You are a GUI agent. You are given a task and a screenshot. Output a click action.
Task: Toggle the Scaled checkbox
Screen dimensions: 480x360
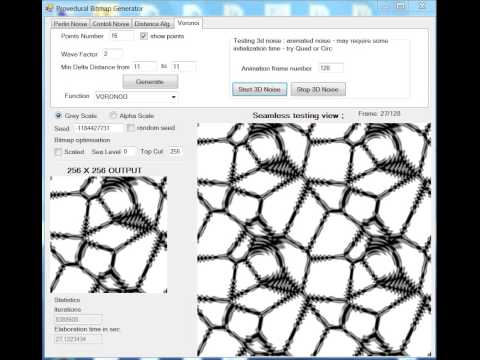pyautogui.click(x=58, y=152)
